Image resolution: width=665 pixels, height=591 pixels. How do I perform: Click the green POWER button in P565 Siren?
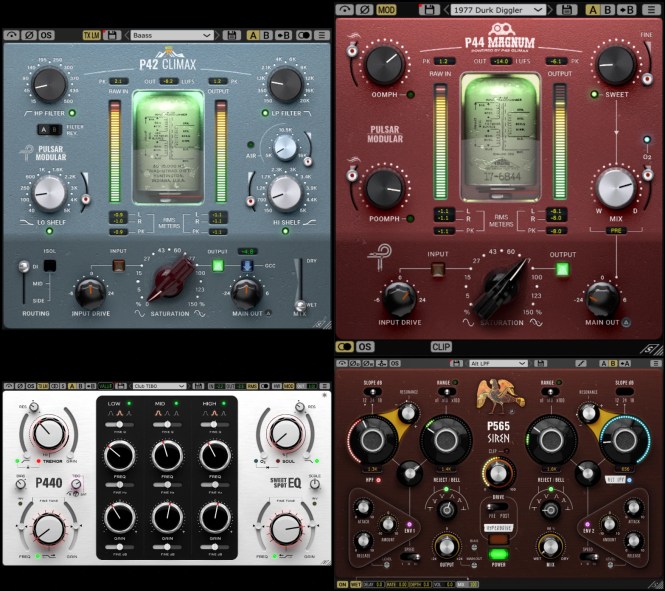498,554
